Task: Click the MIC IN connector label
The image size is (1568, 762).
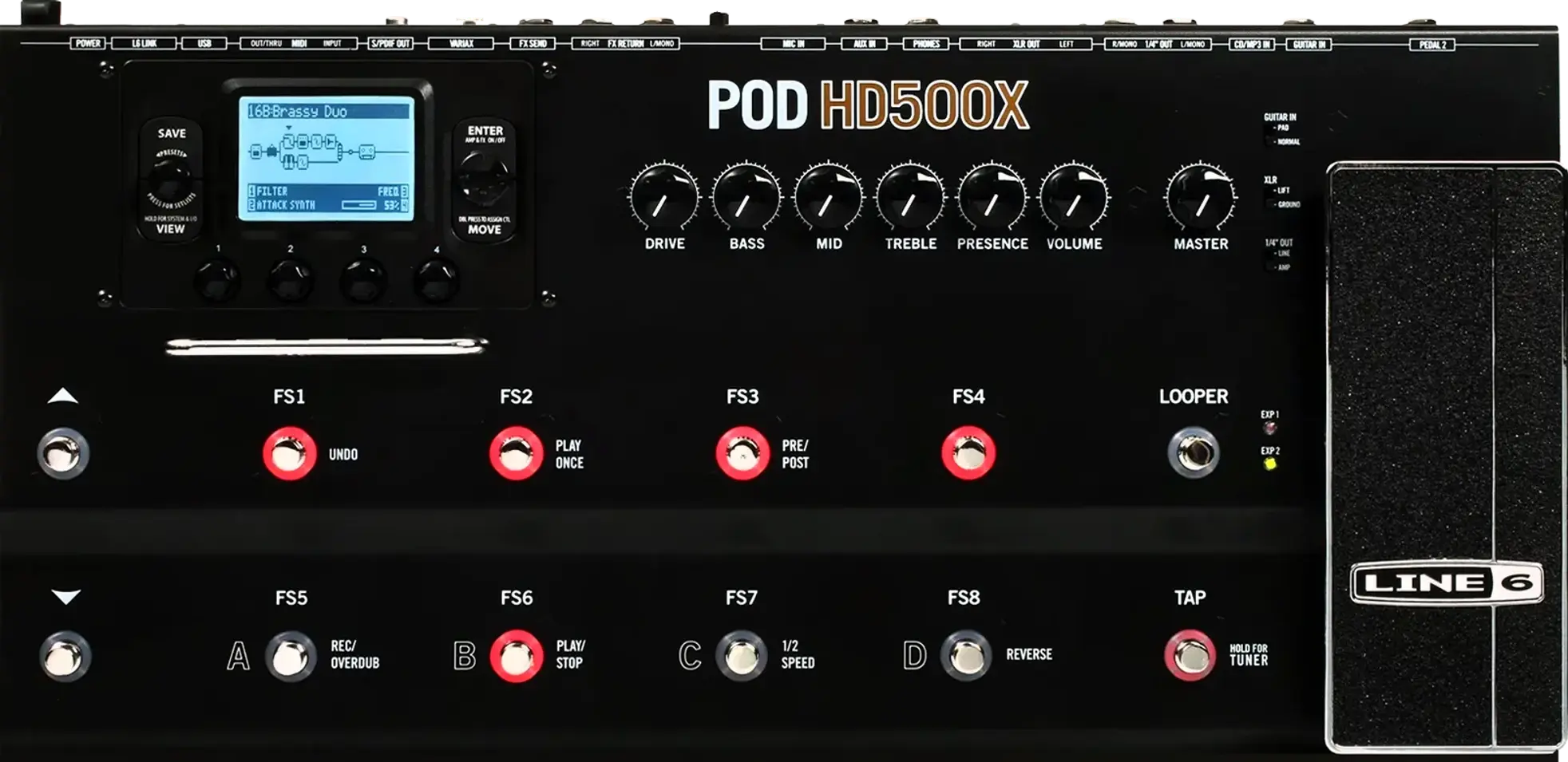Action: pyautogui.click(x=793, y=43)
